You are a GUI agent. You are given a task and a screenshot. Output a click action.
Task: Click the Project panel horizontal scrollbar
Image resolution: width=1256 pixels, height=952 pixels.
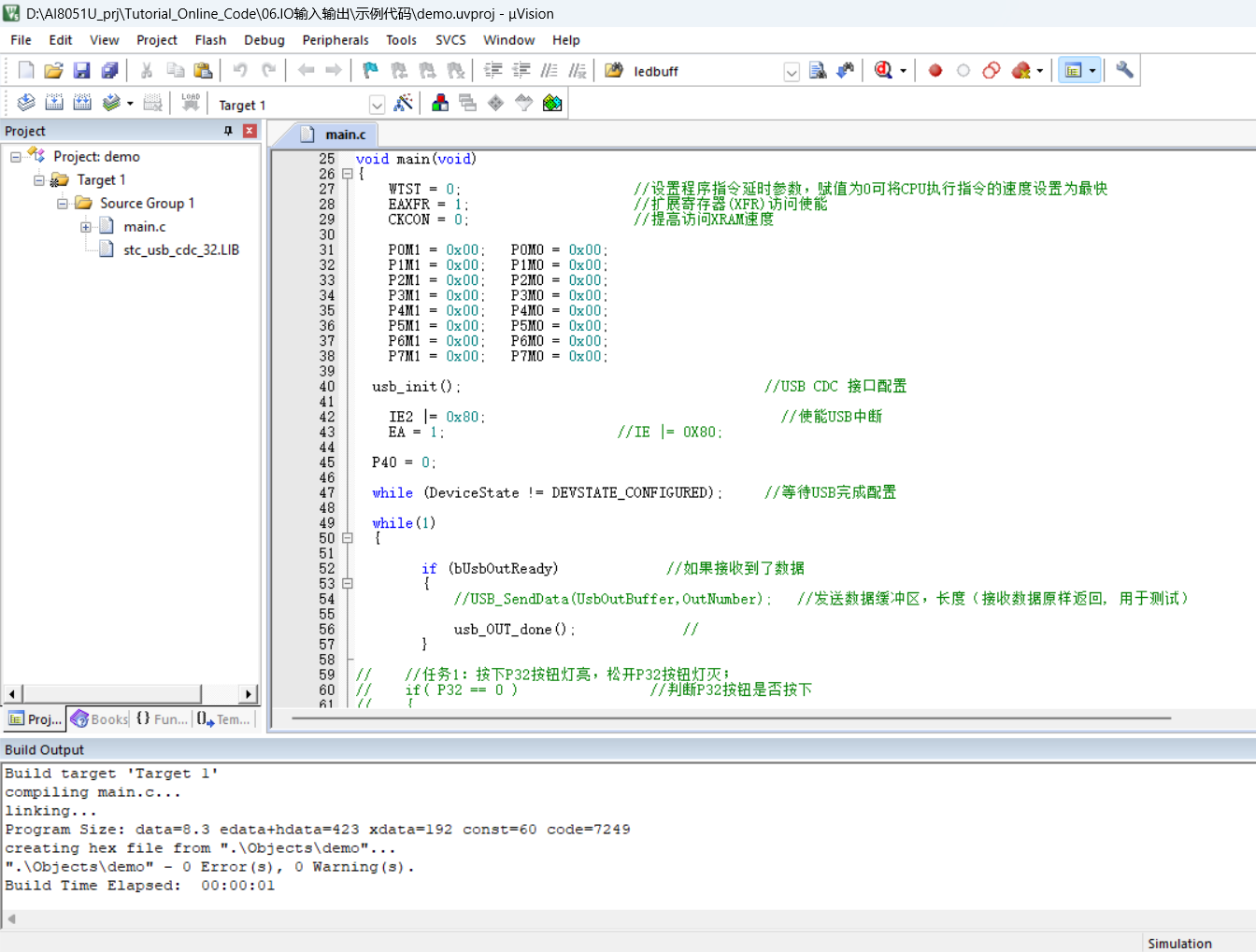pos(130,694)
